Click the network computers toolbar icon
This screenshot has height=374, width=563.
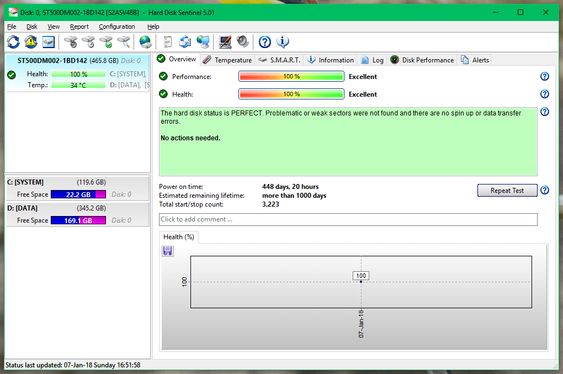pos(203,42)
